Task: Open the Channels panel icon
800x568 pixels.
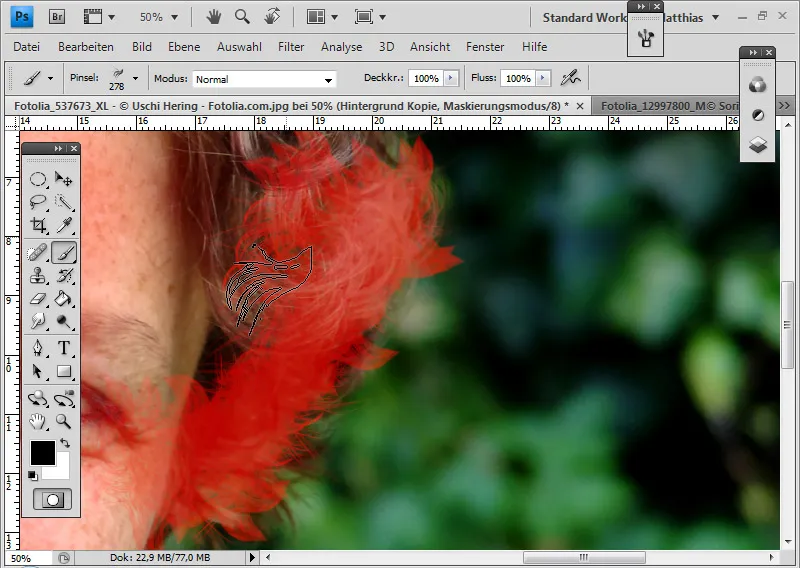Action: 758,85
